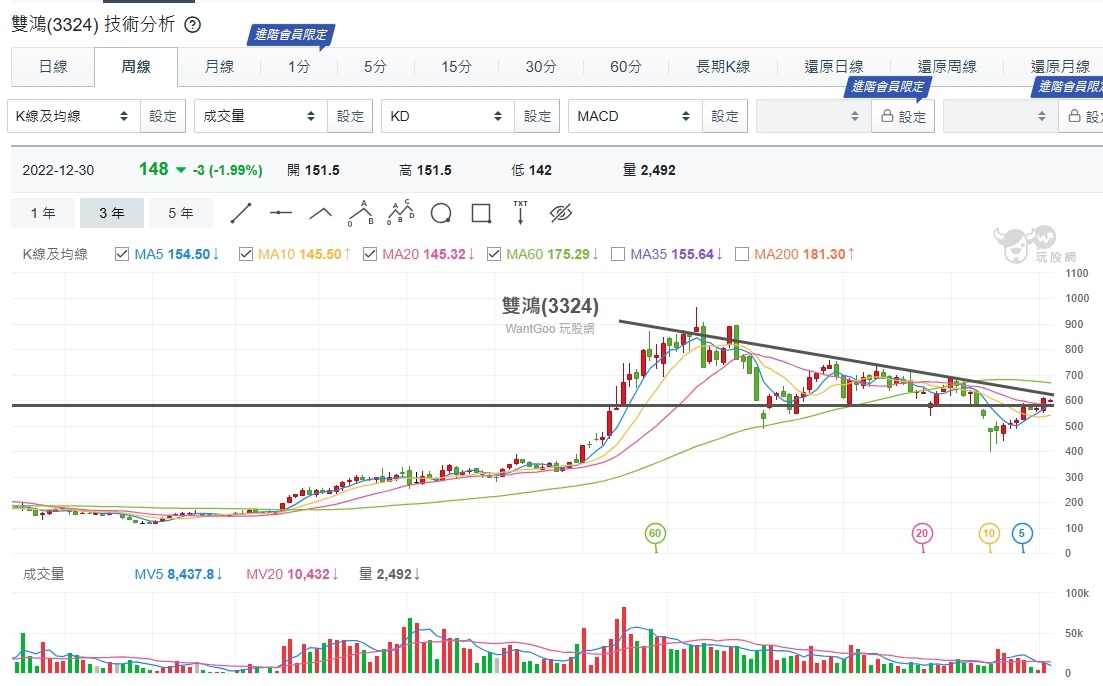Click the closing price 148
Image resolution: width=1103 pixels, height=686 pixels.
pos(153,170)
